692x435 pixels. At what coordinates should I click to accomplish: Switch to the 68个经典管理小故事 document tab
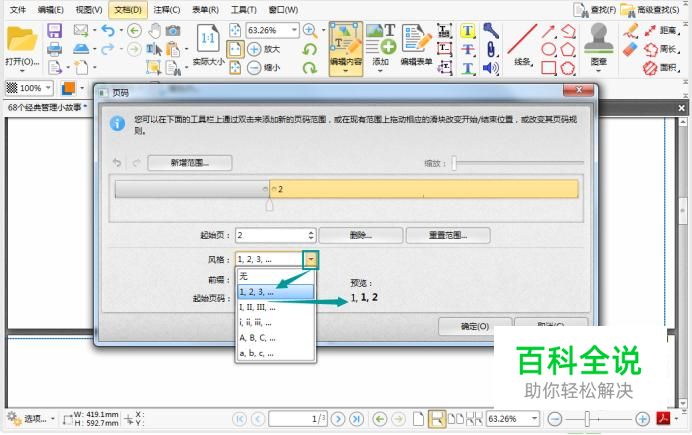pyautogui.click(x=47, y=107)
